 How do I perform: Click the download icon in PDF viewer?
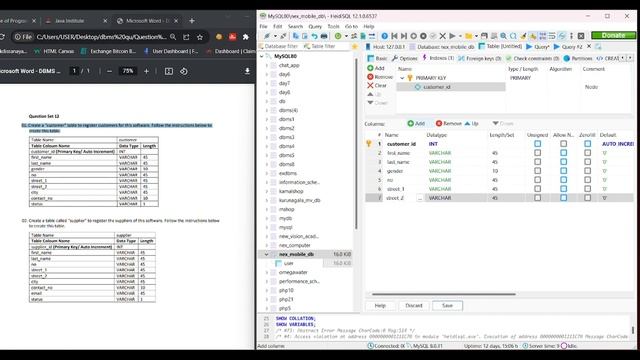(247, 71)
